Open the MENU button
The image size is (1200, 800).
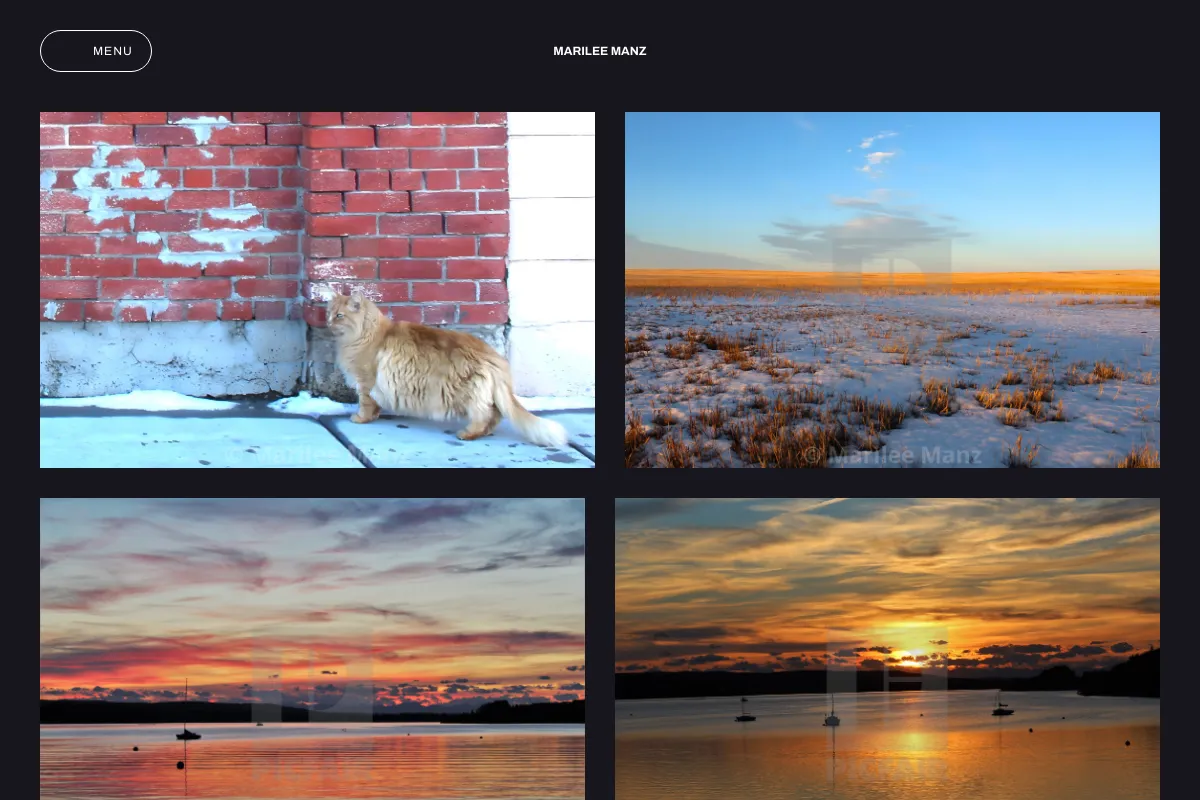[x=96, y=51]
